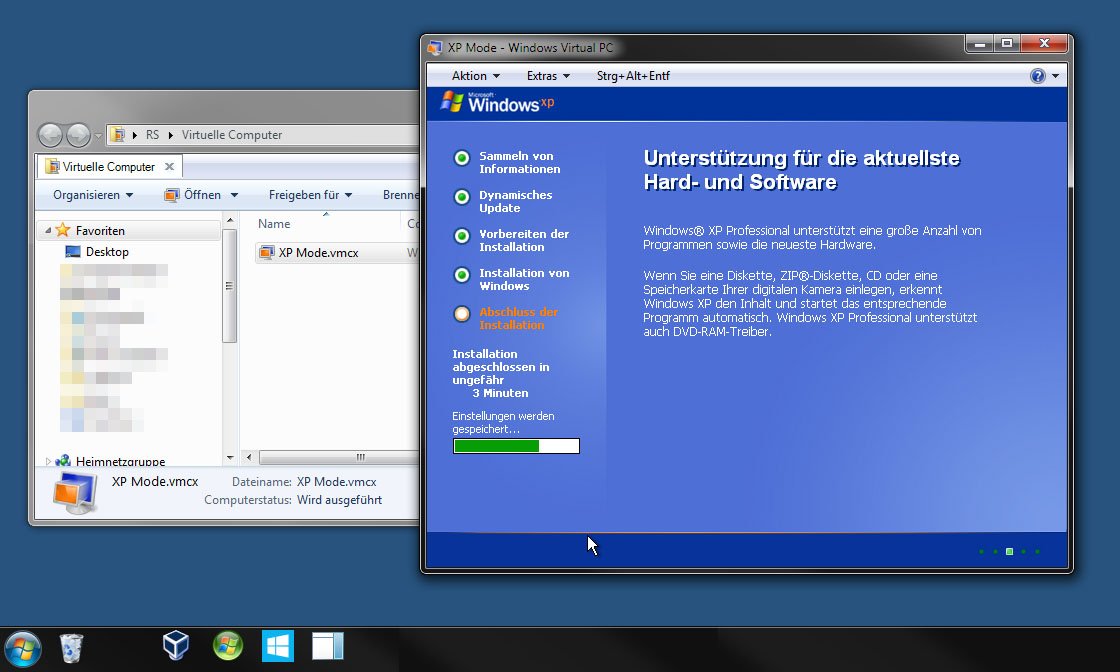Viewport: 1120px width, 672px height.
Task: Click RS in the address breadcrumb
Action: [152, 134]
